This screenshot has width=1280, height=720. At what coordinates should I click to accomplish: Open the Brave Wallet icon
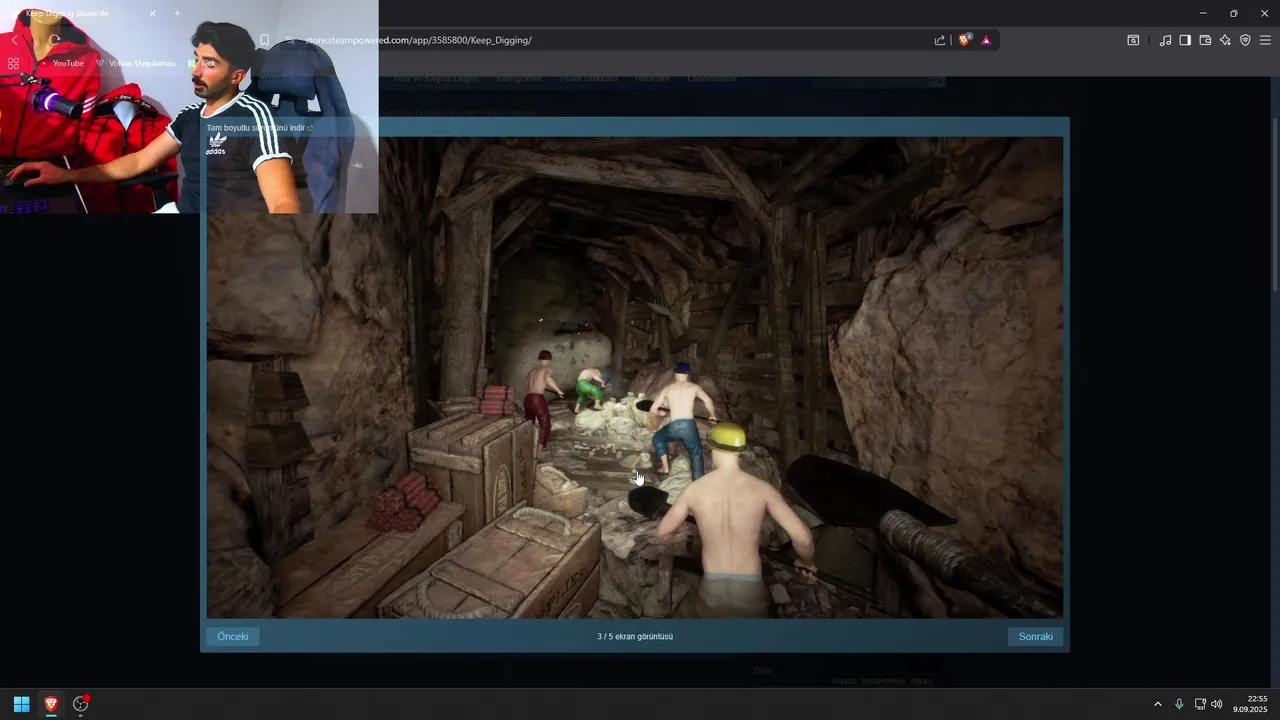pyautogui.click(x=1205, y=40)
